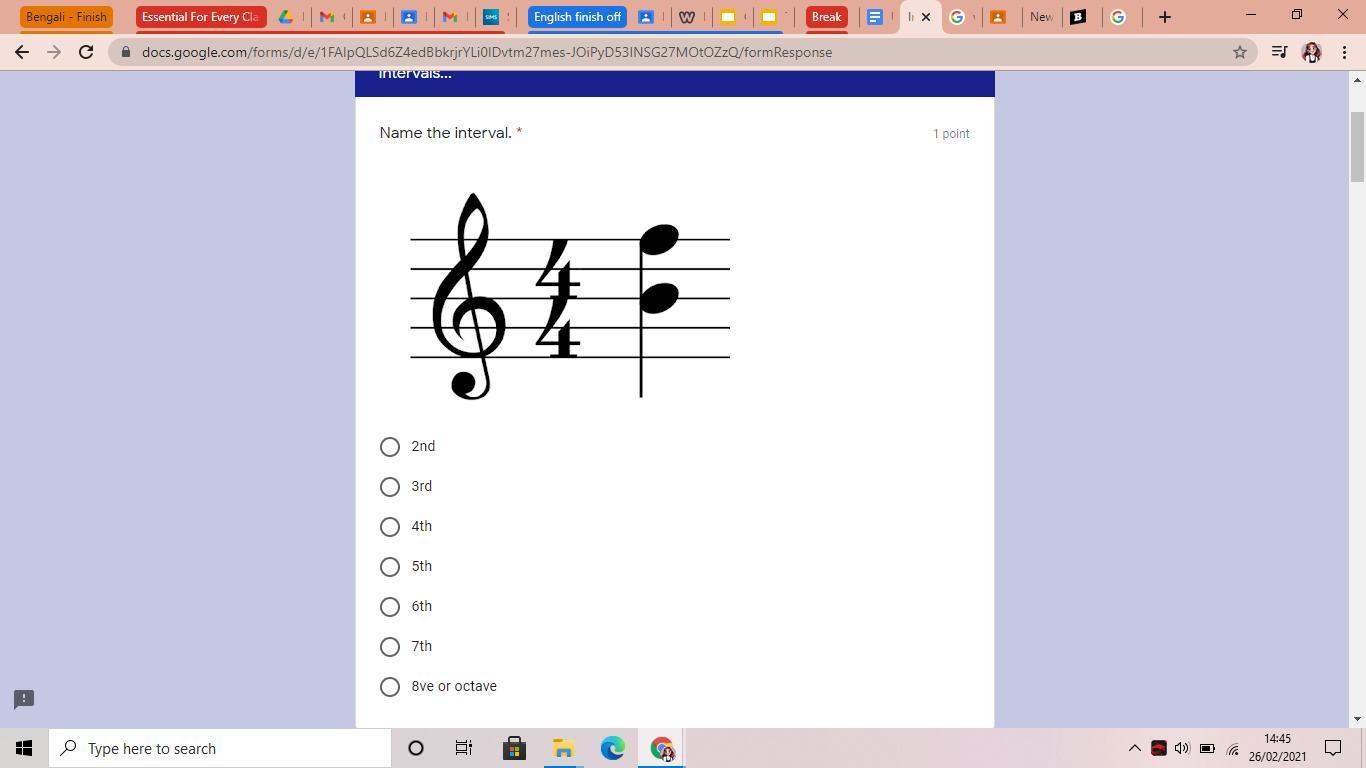
Task: Click the 'Name the interval.' question text
Action: [x=446, y=133]
